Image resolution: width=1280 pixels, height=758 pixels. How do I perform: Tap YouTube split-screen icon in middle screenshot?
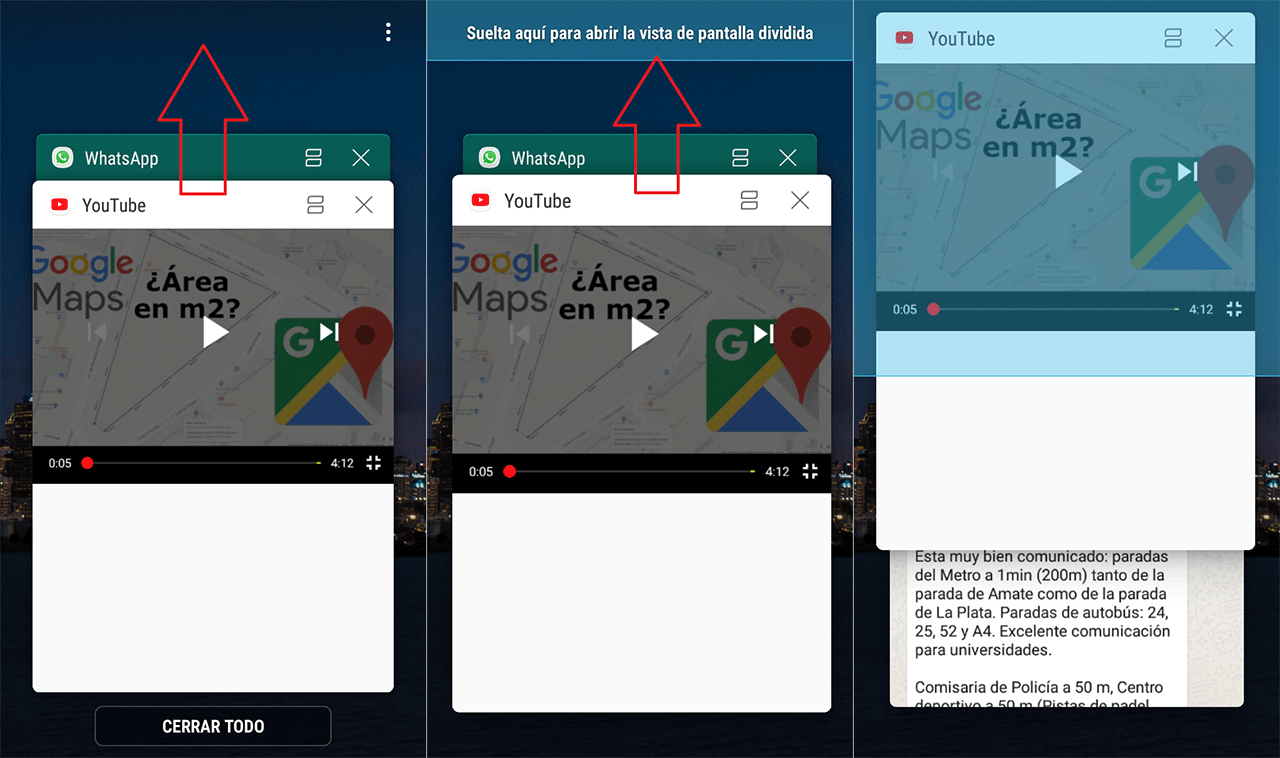tap(749, 200)
